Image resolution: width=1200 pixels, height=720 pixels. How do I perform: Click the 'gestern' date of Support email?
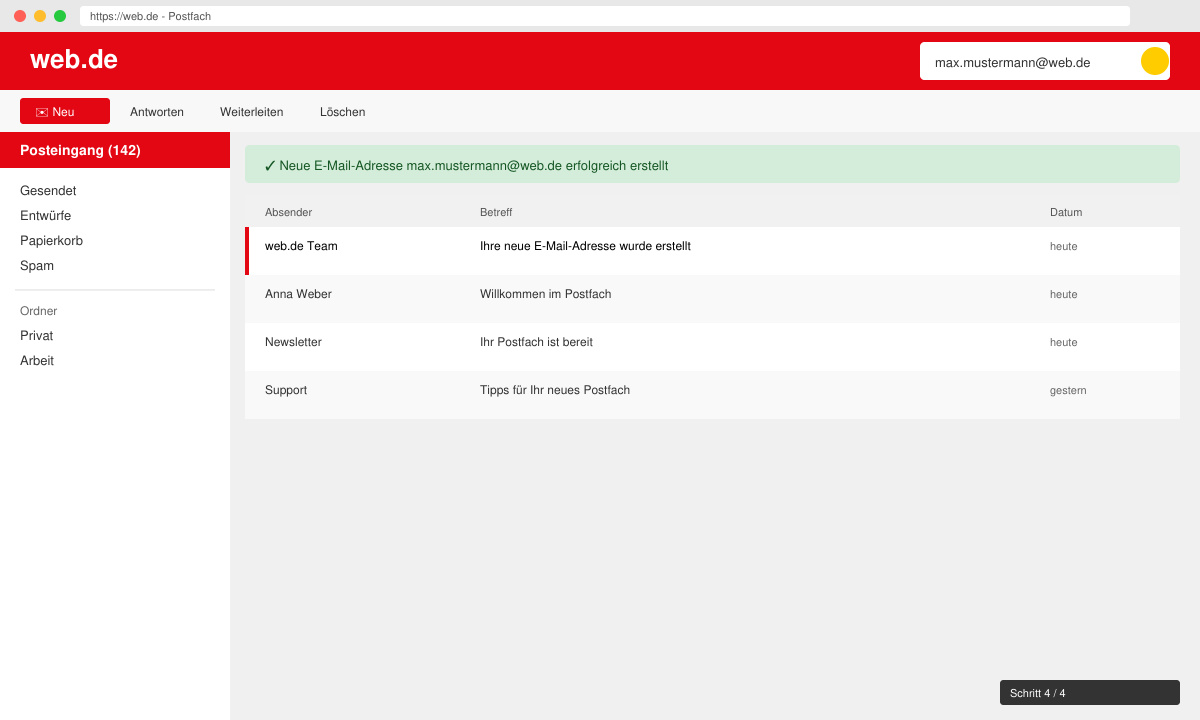pos(1068,390)
